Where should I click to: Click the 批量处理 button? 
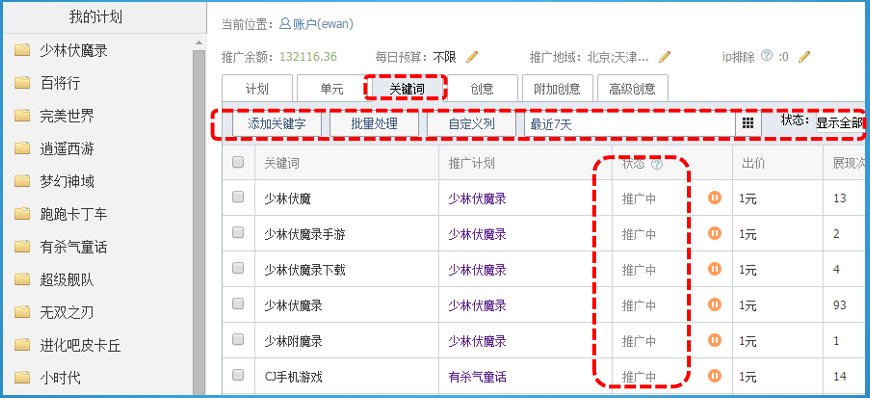[x=374, y=124]
